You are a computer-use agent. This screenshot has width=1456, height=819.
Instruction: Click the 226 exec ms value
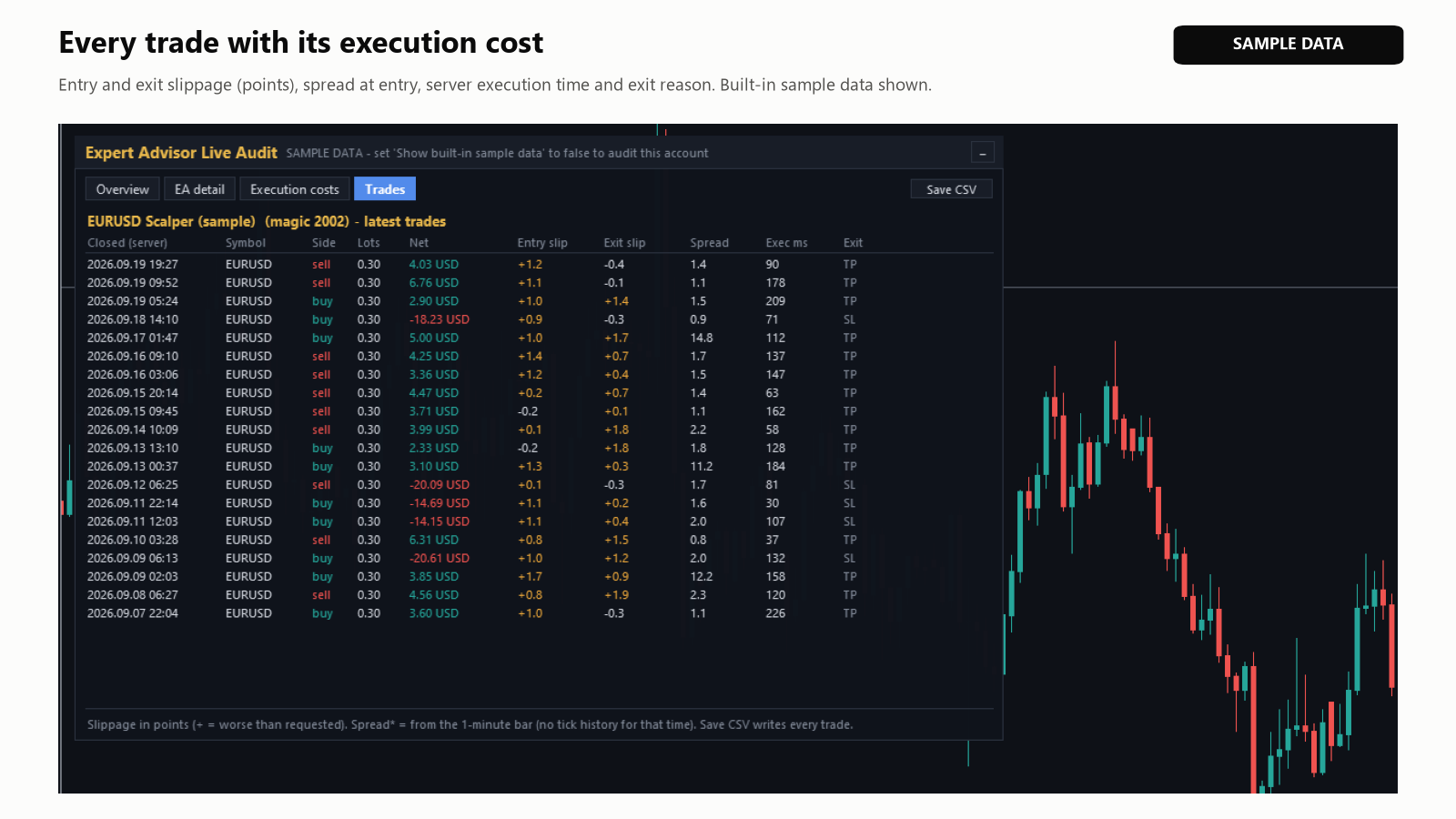(x=775, y=613)
